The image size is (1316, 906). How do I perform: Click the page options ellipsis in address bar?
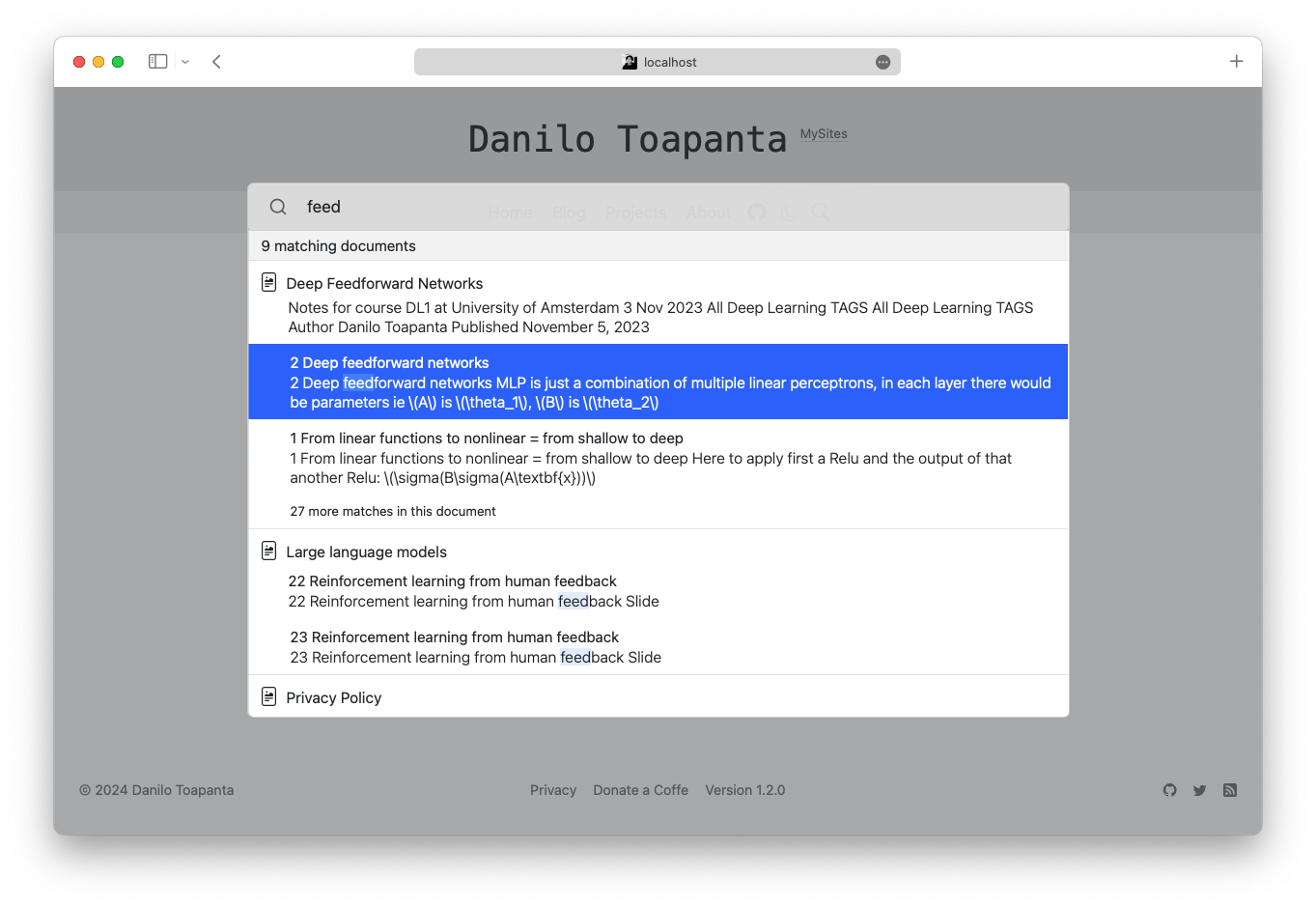coord(882,62)
